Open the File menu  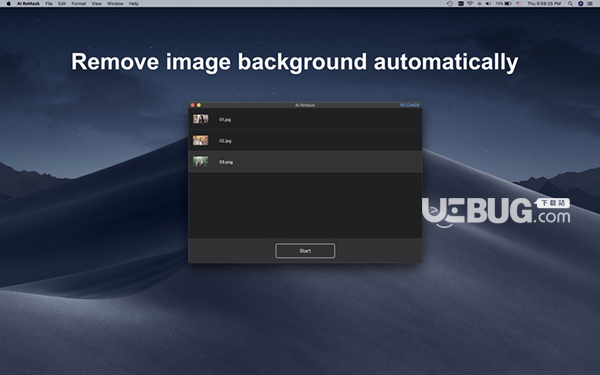pyautogui.click(x=49, y=3)
